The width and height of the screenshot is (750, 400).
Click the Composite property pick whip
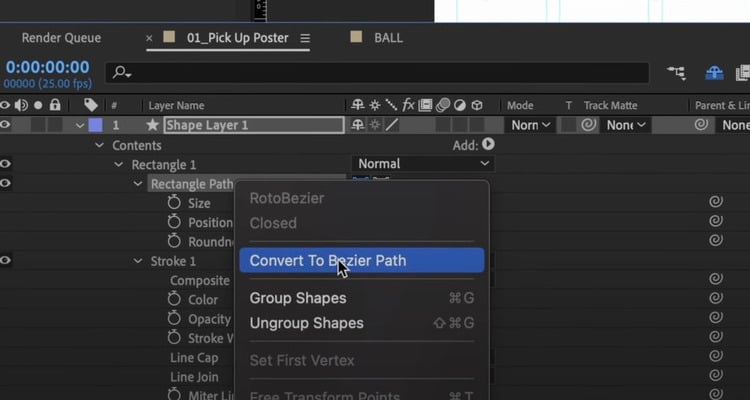pos(716,278)
